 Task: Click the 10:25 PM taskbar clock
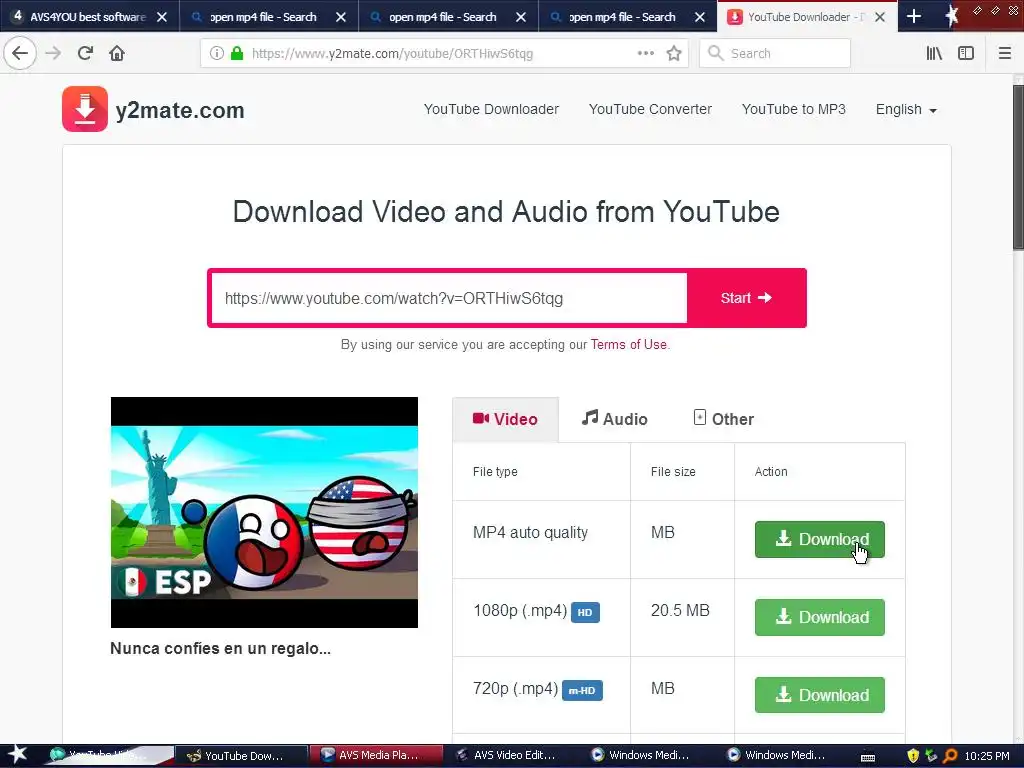tap(987, 756)
